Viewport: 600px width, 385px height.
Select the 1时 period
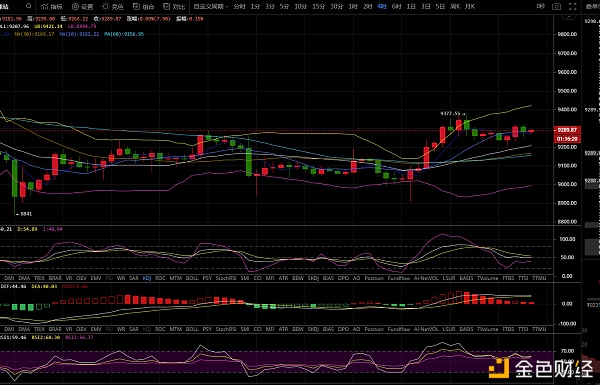pos(353,7)
